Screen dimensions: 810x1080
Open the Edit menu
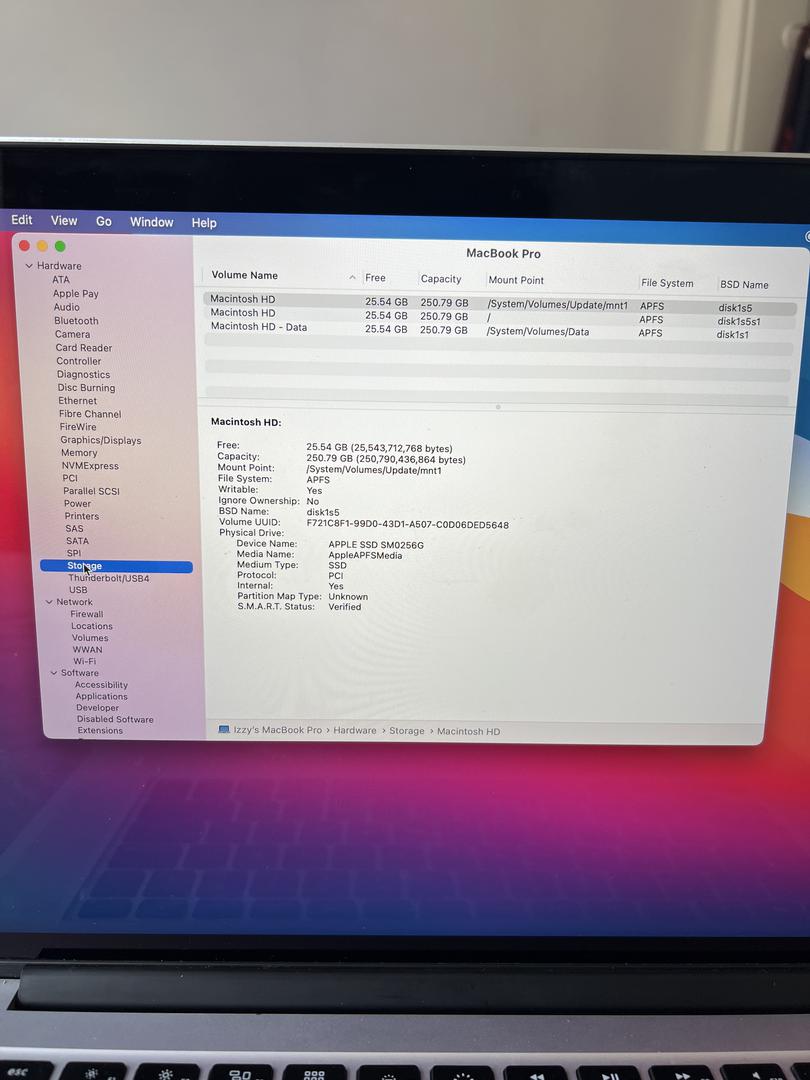pyautogui.click(x=21, y=220)
